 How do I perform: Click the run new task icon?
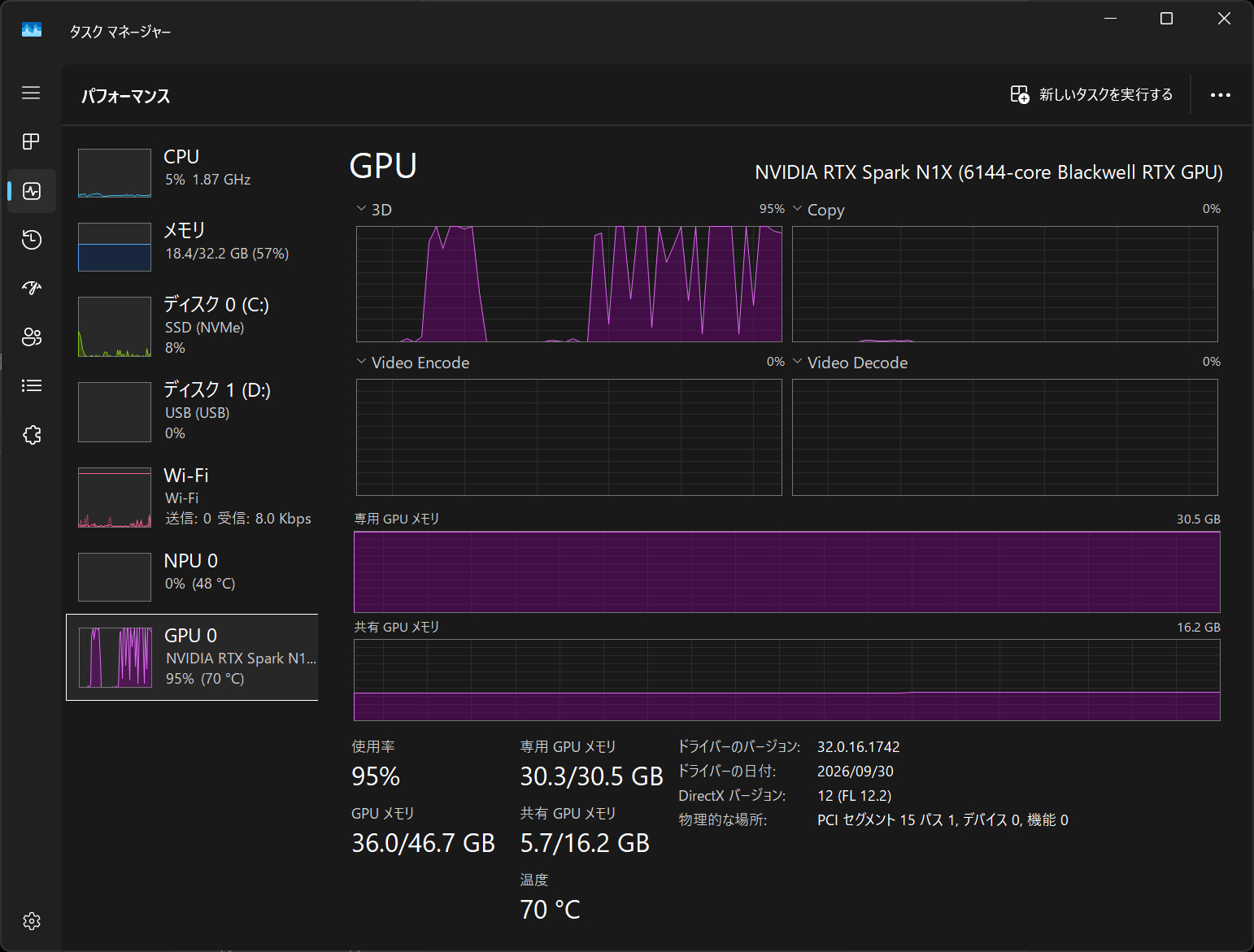point(1020,94)
